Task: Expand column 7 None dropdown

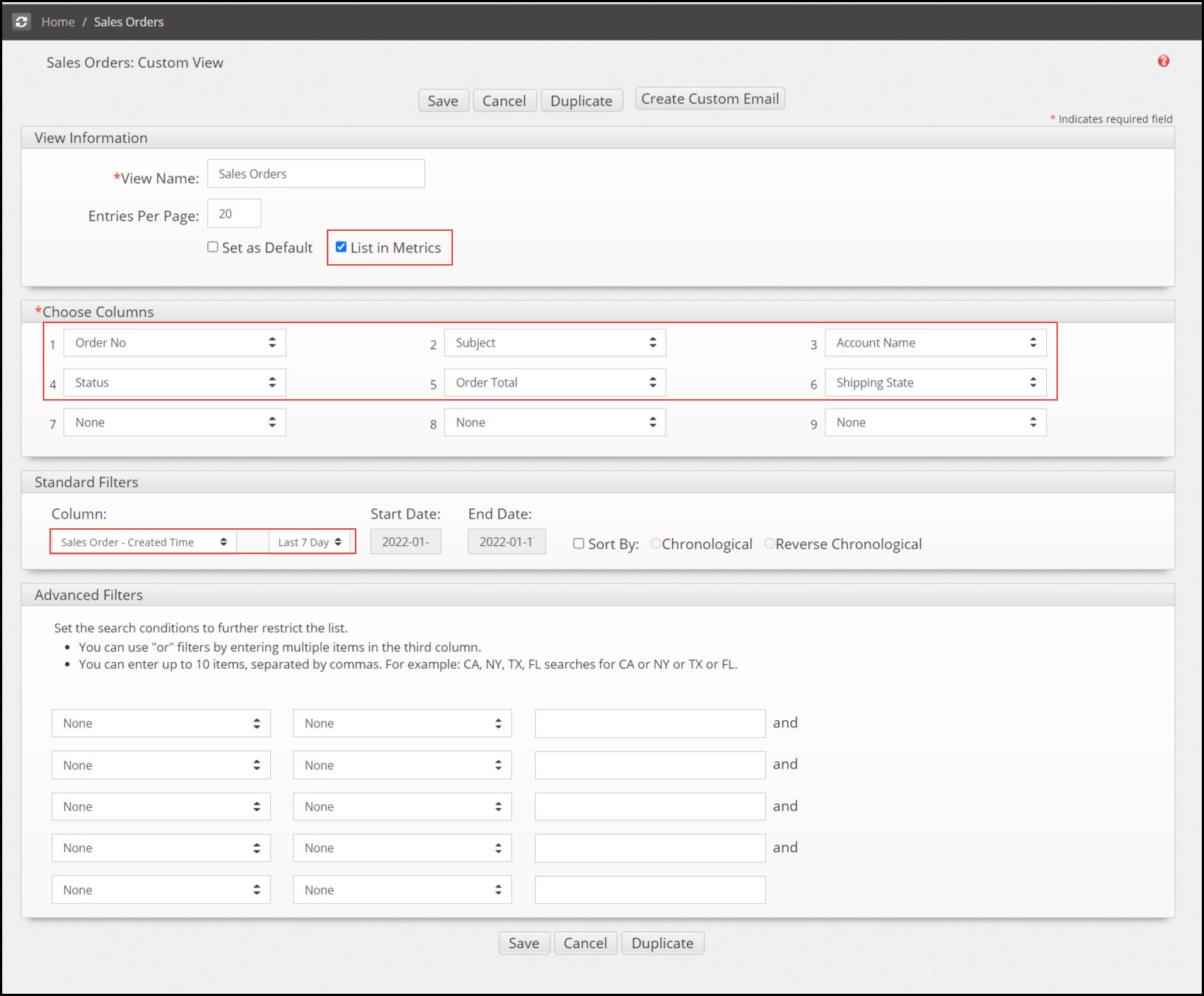Action: tap(174, 423)
